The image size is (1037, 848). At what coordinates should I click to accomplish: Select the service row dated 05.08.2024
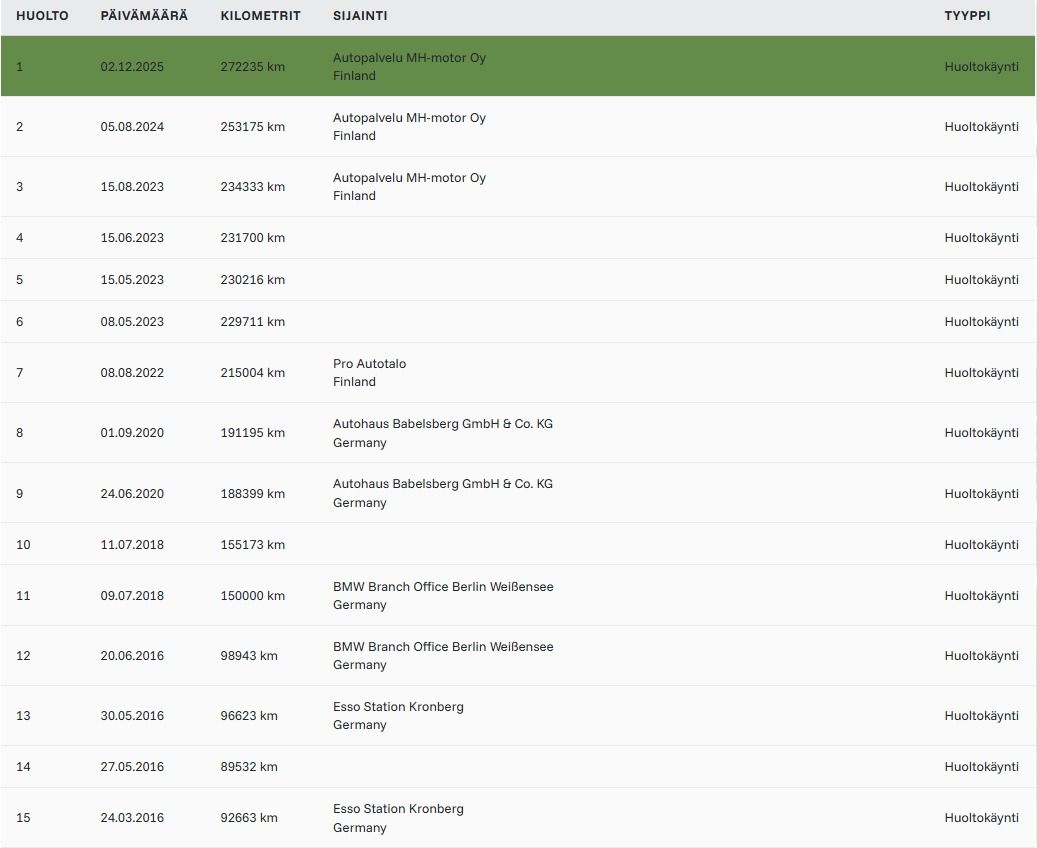518,126
